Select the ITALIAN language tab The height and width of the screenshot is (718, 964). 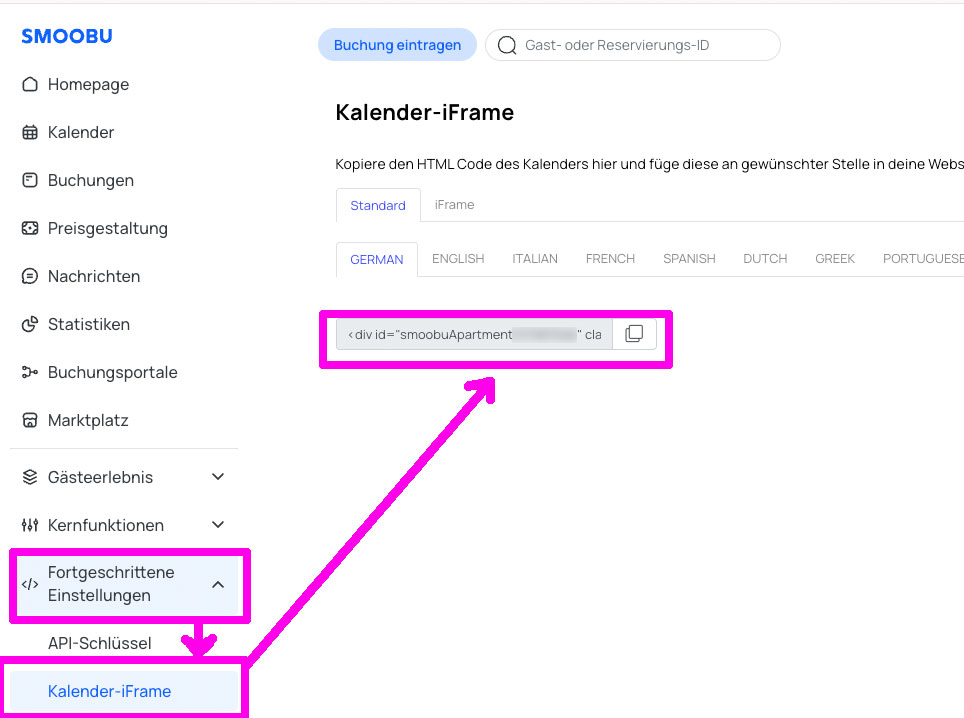pyautogui.click(x=535, y=259)
